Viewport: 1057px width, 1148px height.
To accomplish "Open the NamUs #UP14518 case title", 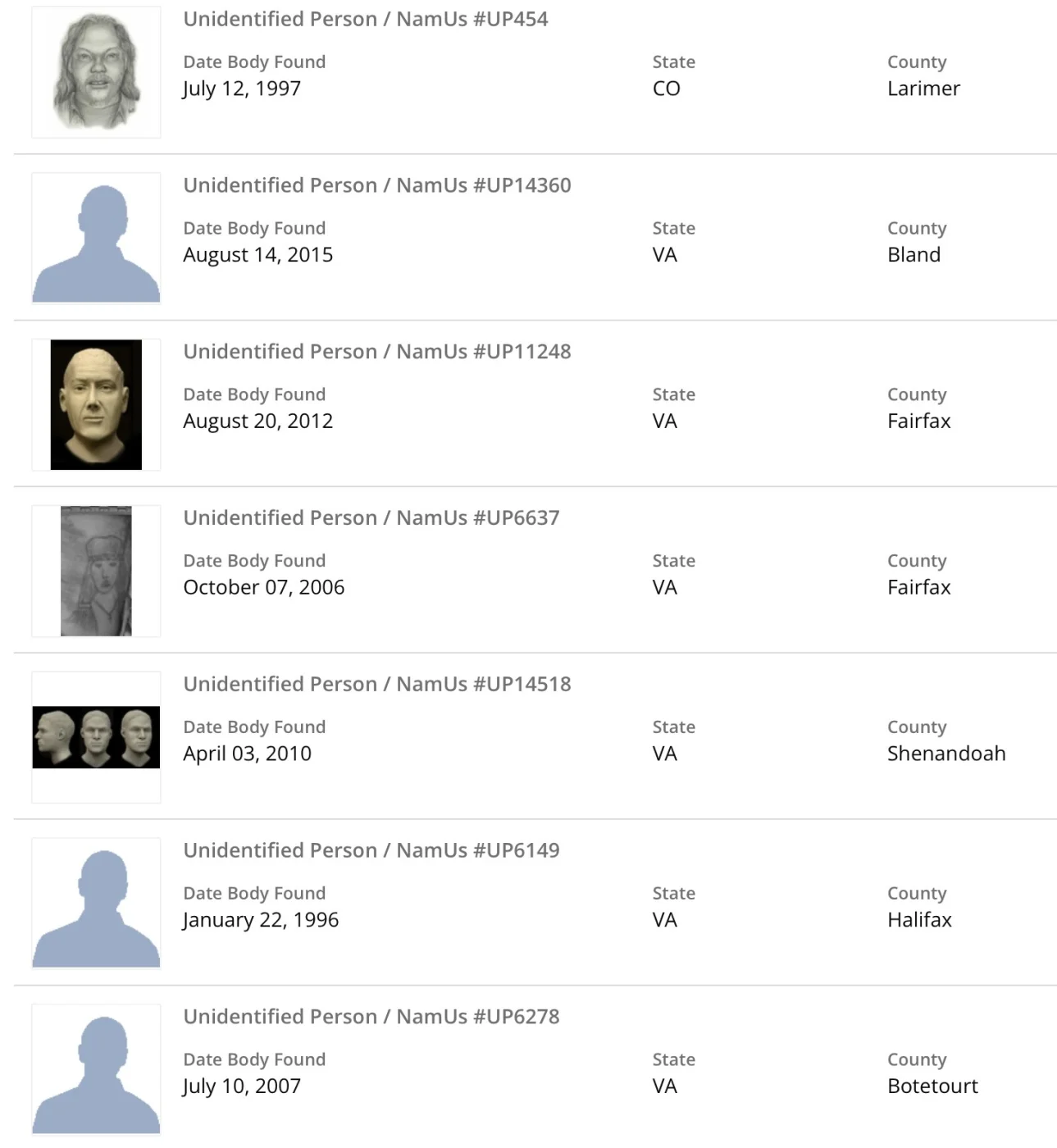I will (376, 685).
